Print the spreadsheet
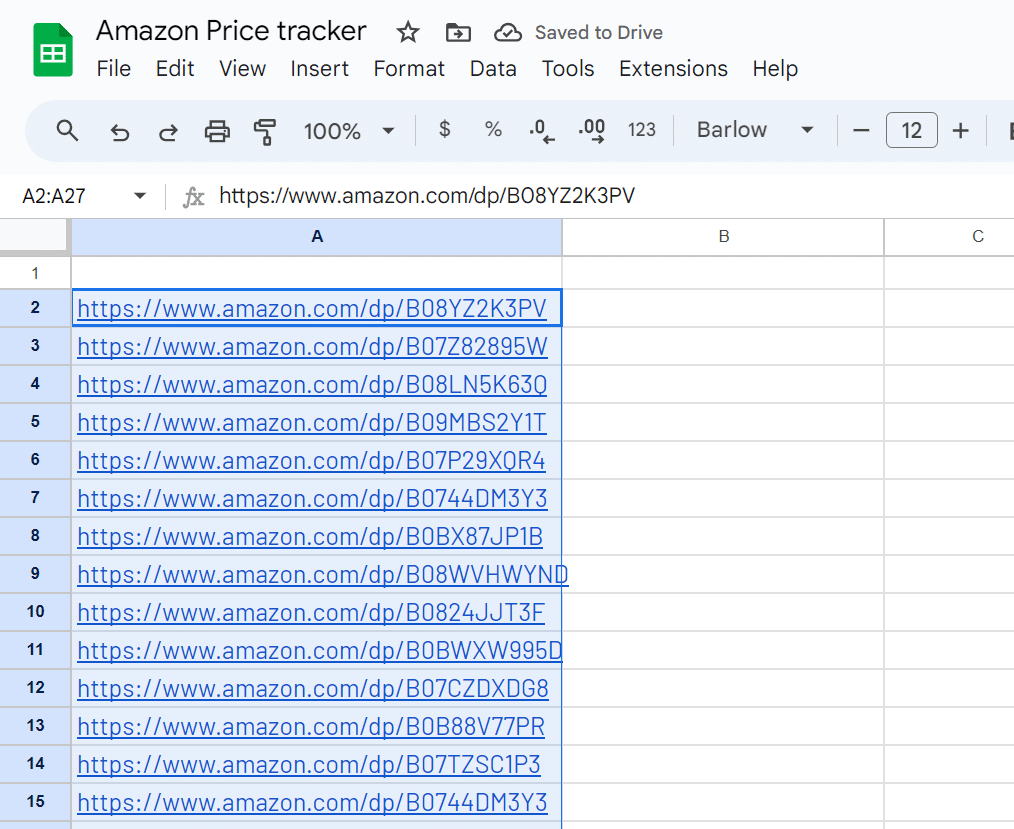The height and width of the screenshot is (829, 1014). (217, 131)
